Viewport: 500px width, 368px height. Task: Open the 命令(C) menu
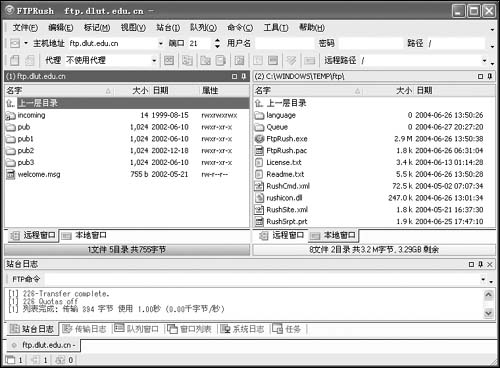click(x=240, y=28)
